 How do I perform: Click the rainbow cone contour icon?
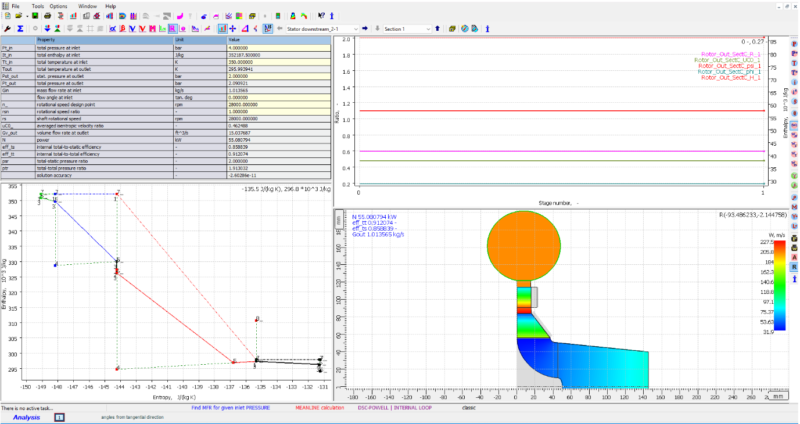coord(293,16)
